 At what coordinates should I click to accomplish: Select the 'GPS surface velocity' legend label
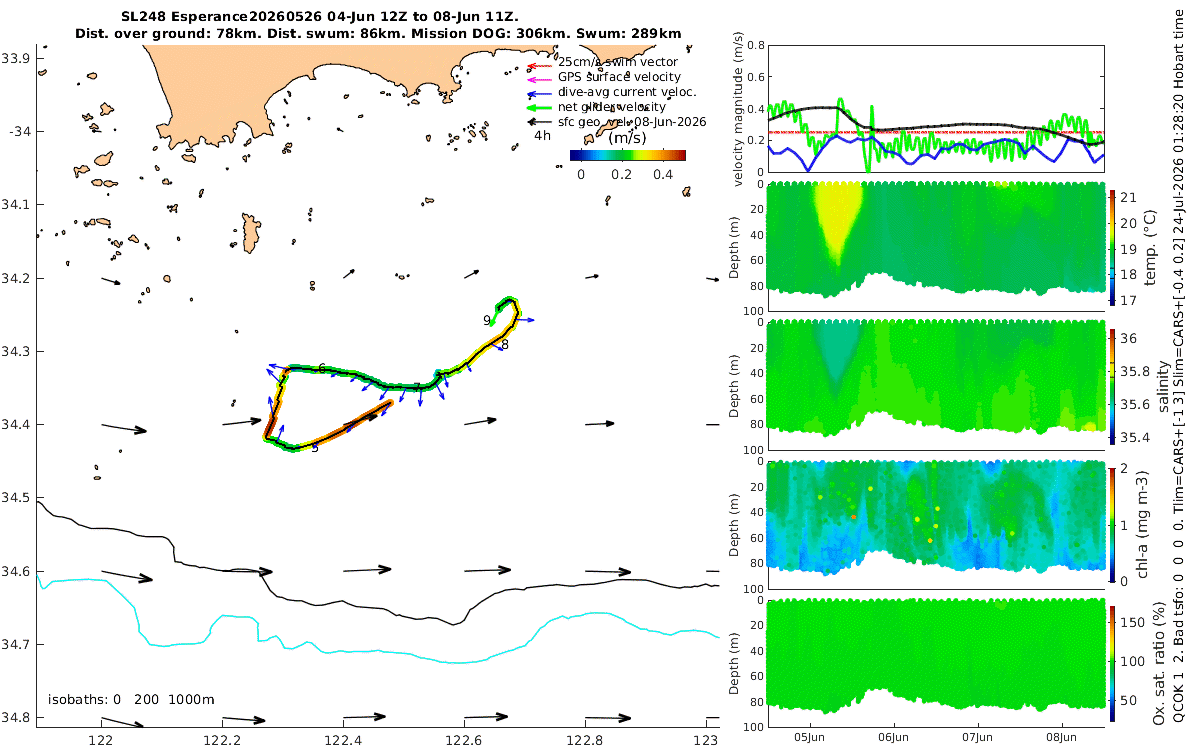619,76
